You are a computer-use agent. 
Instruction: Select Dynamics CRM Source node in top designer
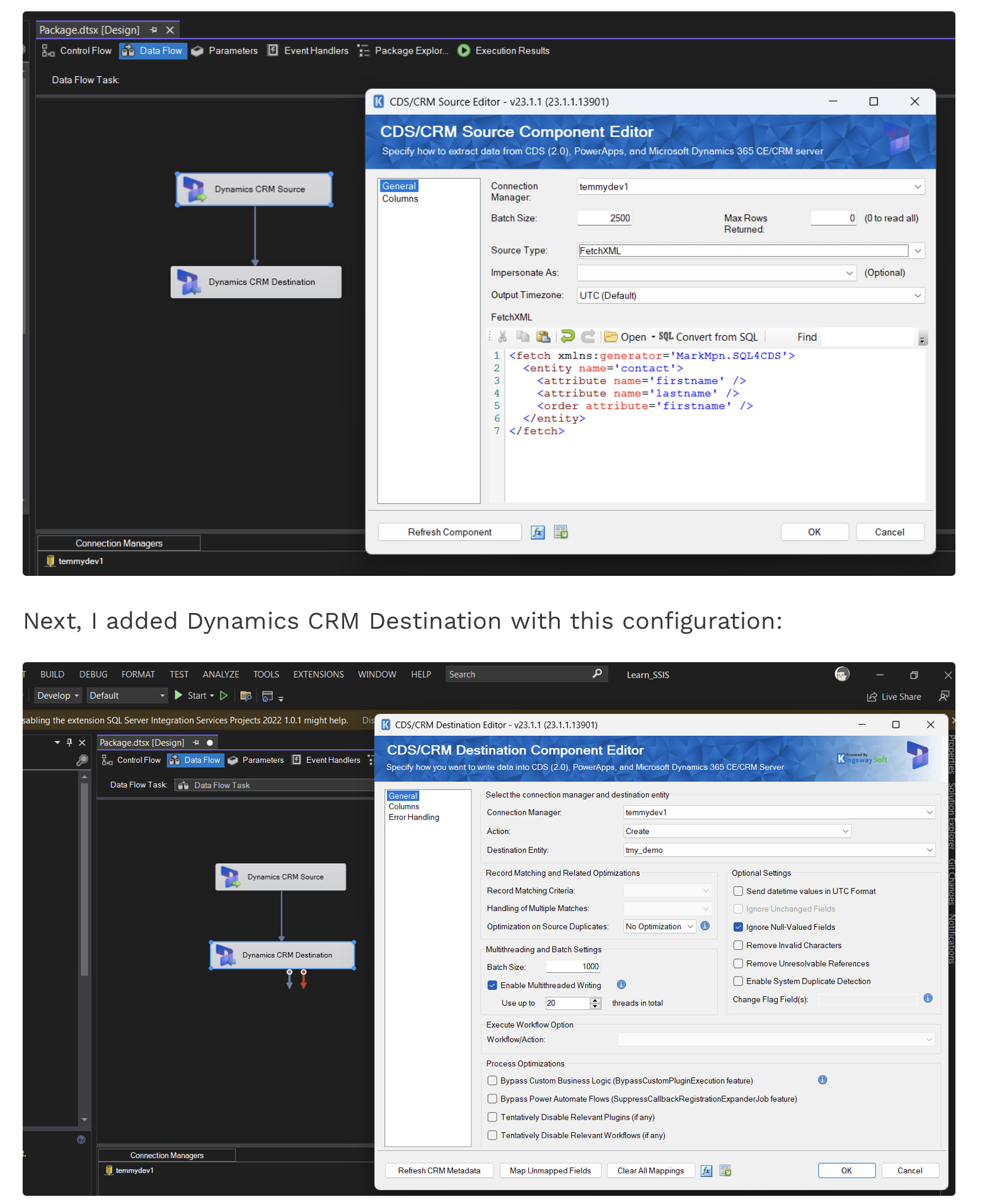coord(255,189)
